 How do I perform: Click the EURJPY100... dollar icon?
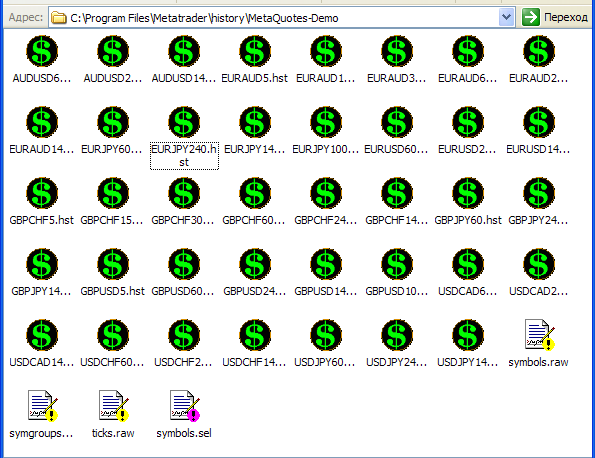point(326,122)
